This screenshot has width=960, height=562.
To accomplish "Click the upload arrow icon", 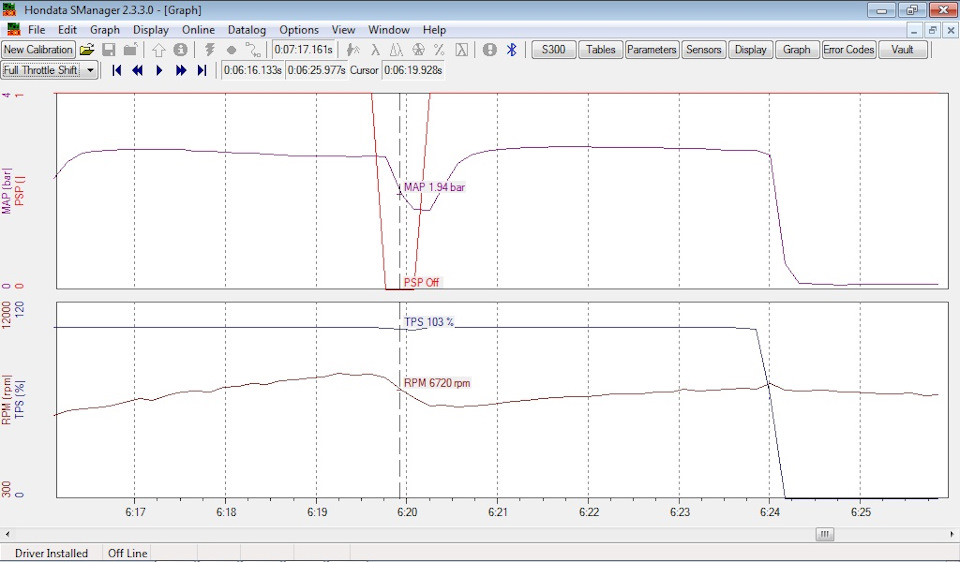I will tap(159, 50).
